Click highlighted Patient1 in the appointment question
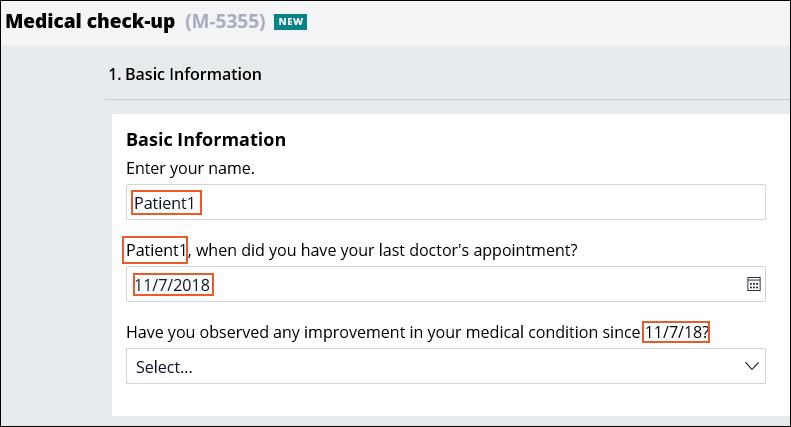 click(155, 250)
